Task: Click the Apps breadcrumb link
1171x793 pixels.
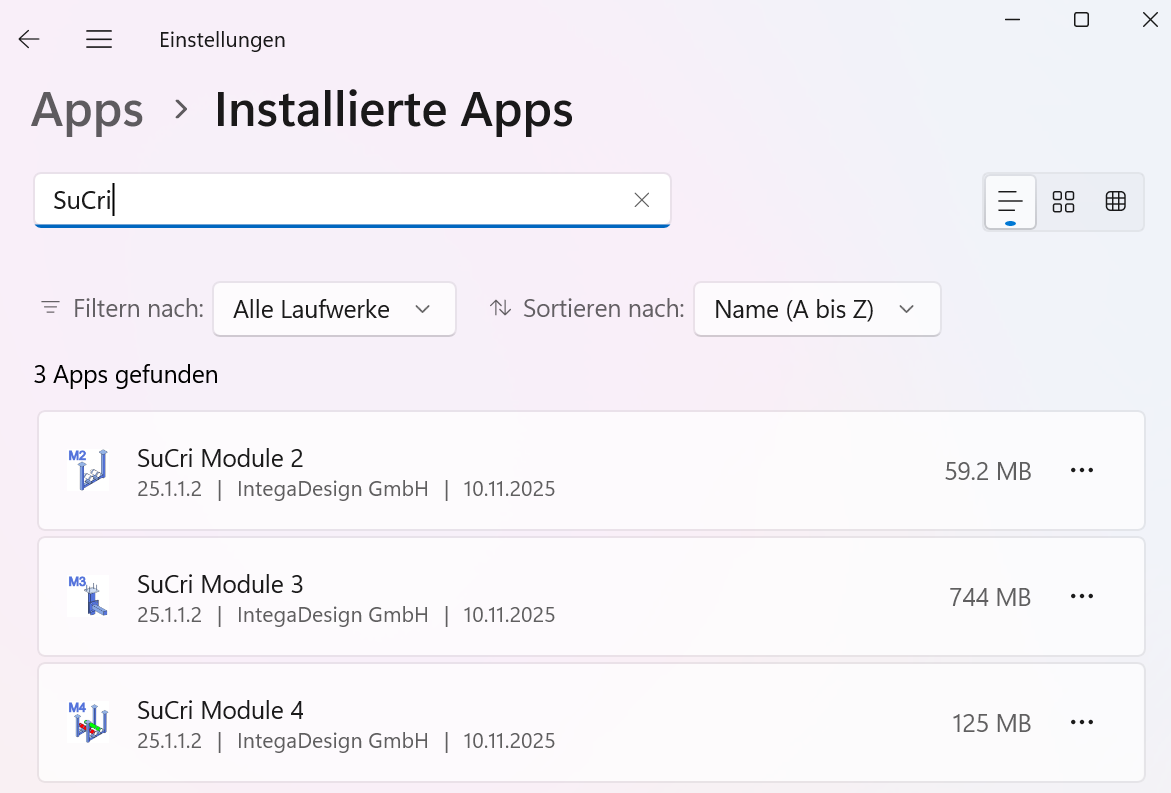Action: coord(87,110)
